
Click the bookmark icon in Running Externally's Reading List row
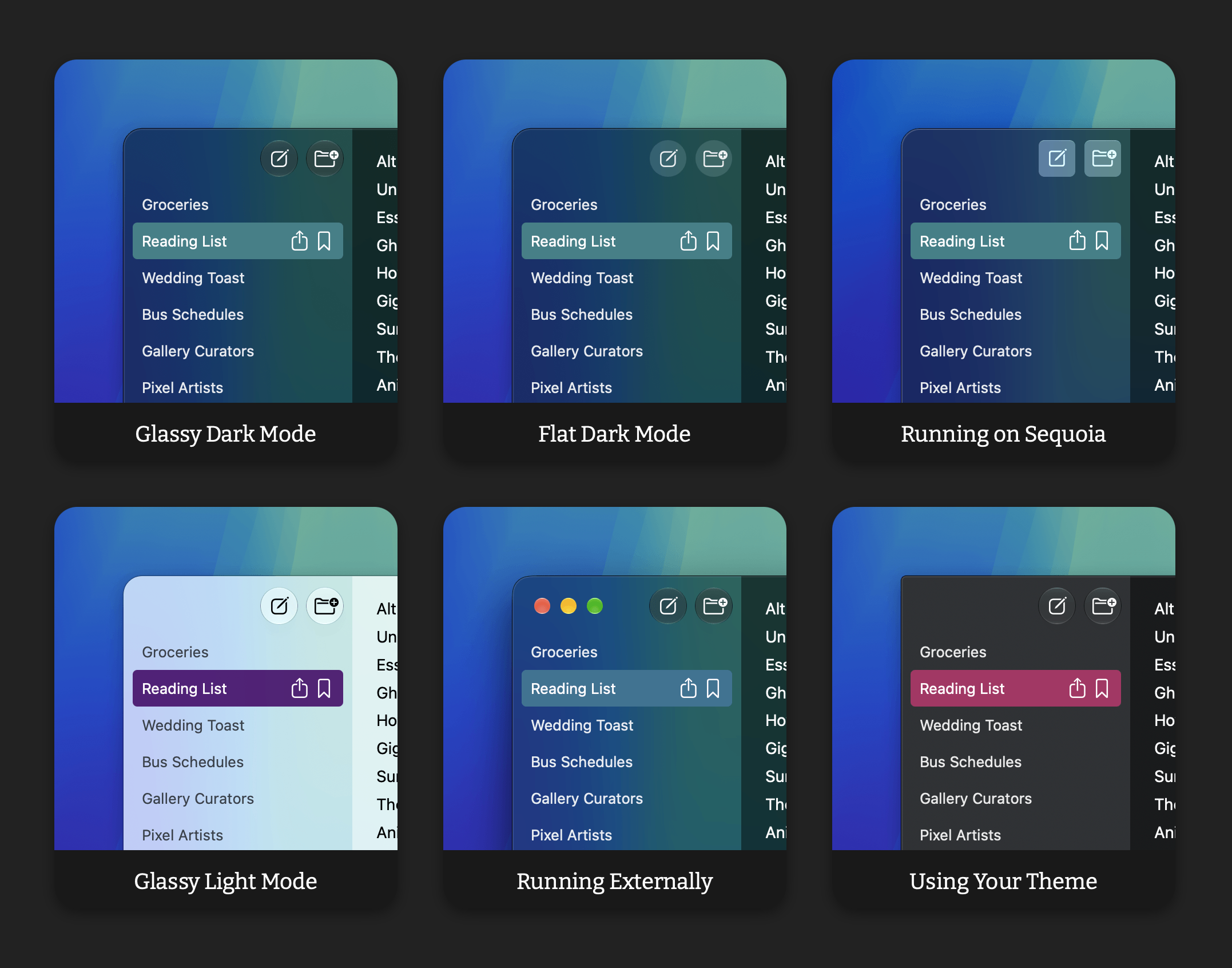(x=713, y=688)
